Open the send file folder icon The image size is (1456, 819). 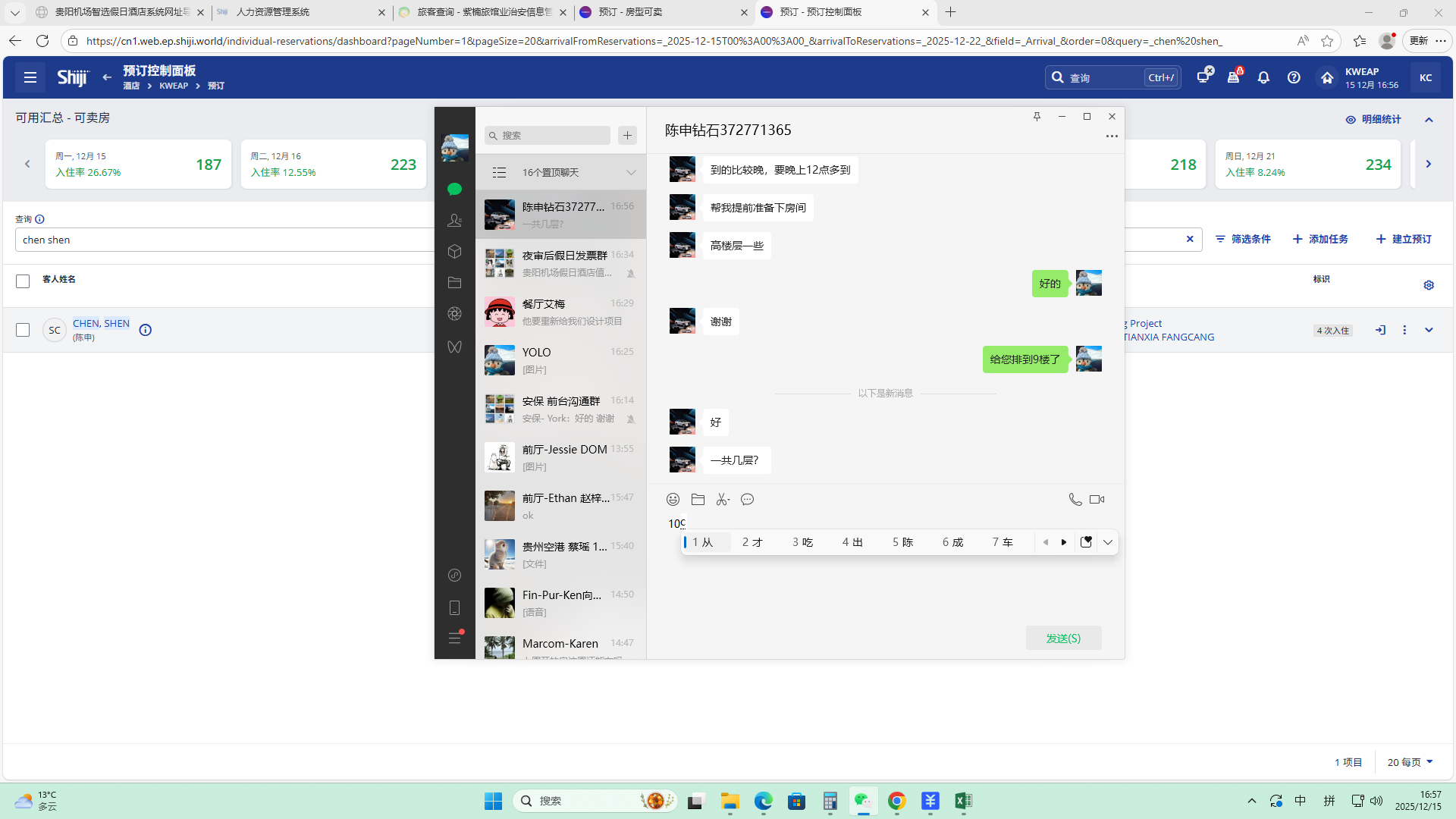click(x=698, y=499)
